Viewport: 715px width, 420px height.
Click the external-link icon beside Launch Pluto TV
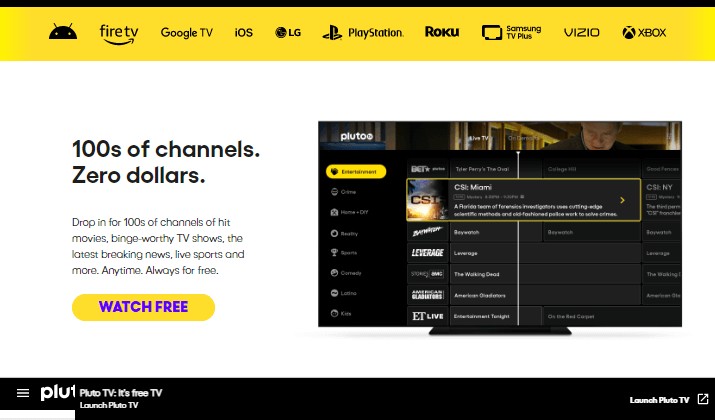[x=703, y=399]
